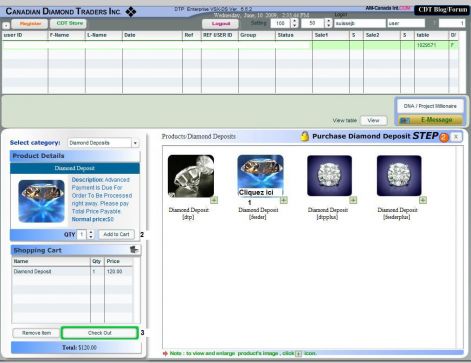Select the Diamond Deposit [feeder] product thumbnail

[x=260, y=176]
